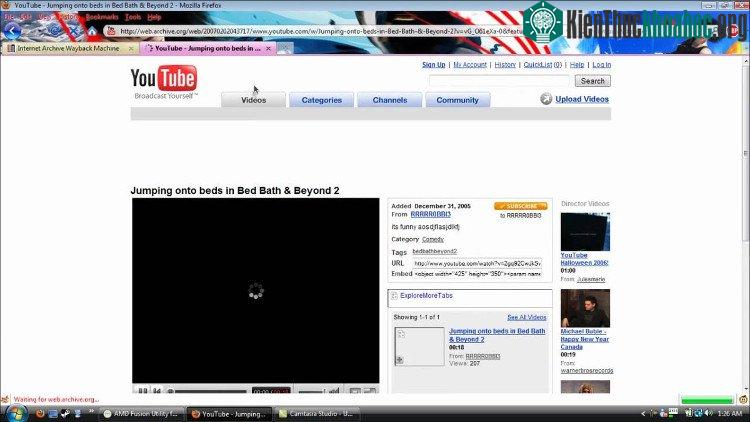Expand quick launch overflow chevron
Image resolution: width=750 pixels, height=422 pixels.
(91, 412)
